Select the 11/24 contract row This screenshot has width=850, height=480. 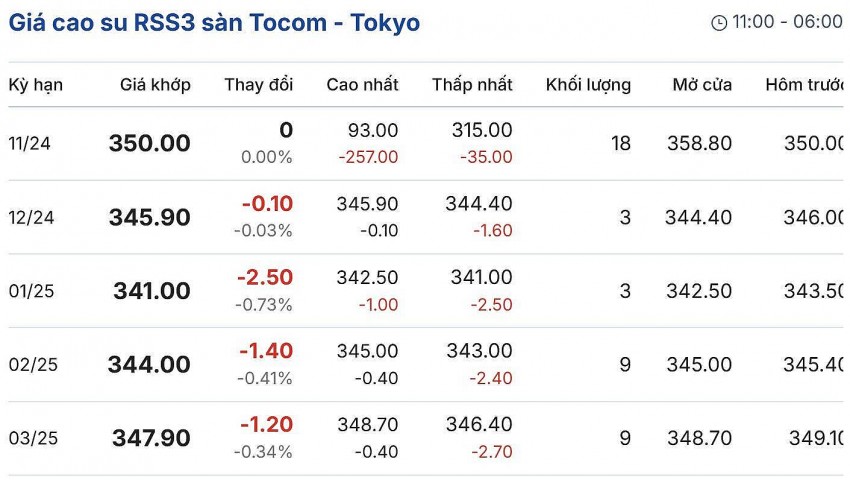pyautogui.click(x=30, y=144)
